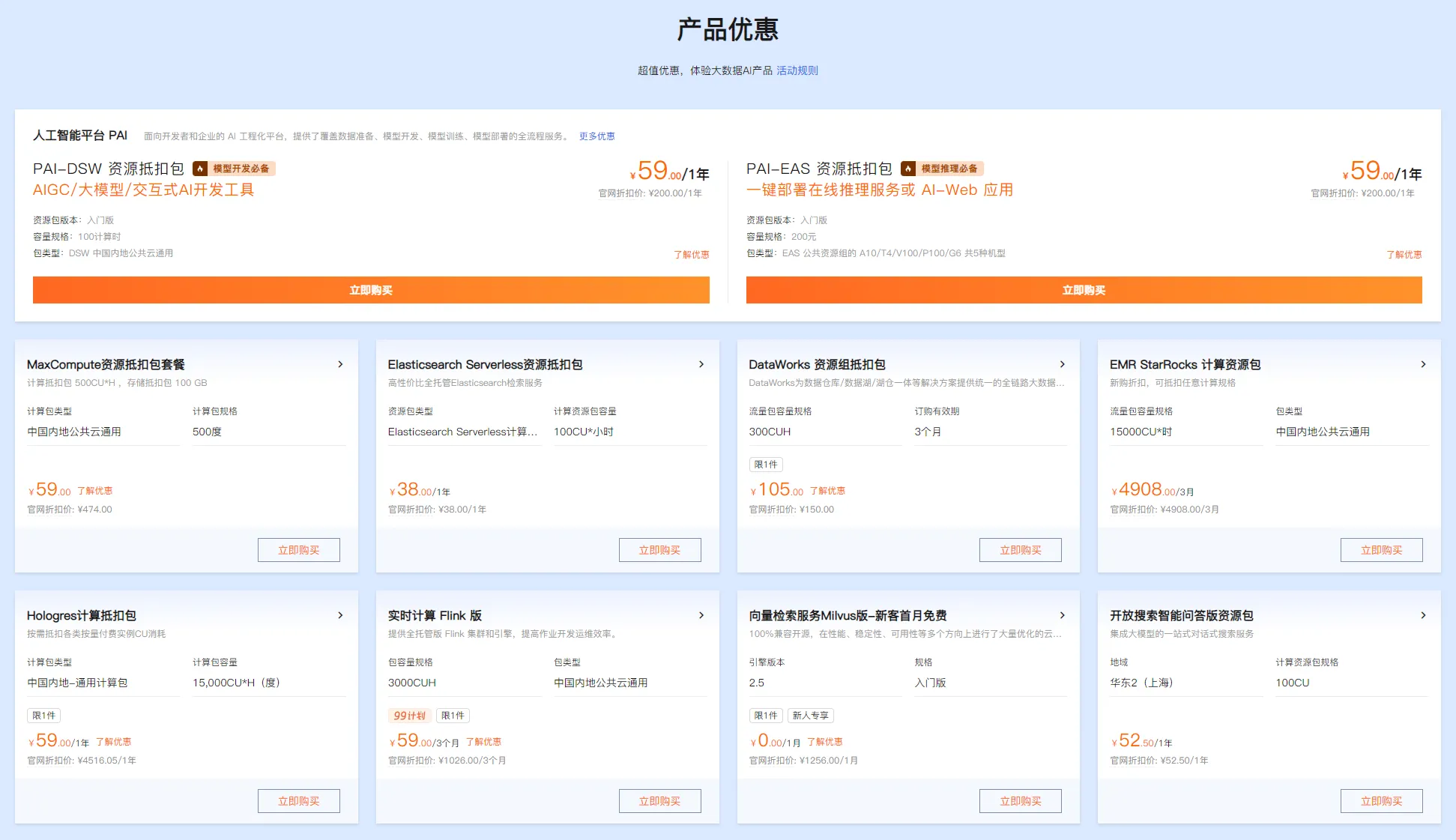Open 了解优惠 in PAI-EAS card

click(1404, 255)
